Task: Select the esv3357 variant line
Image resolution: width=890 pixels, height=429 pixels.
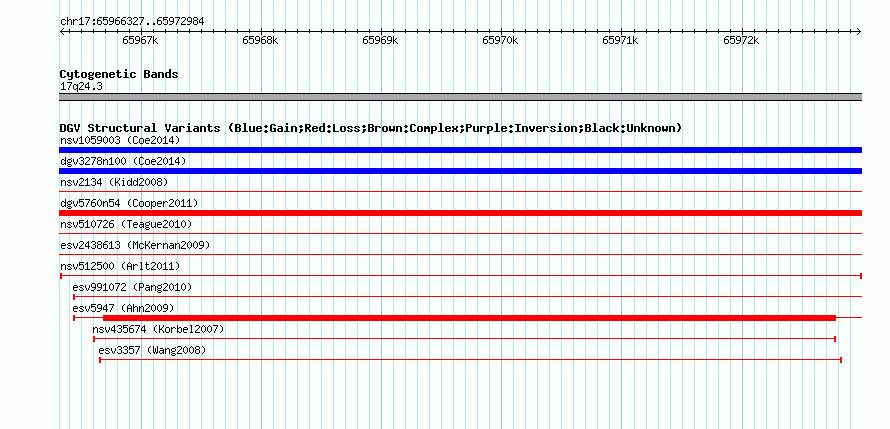Action: [471, 360]
